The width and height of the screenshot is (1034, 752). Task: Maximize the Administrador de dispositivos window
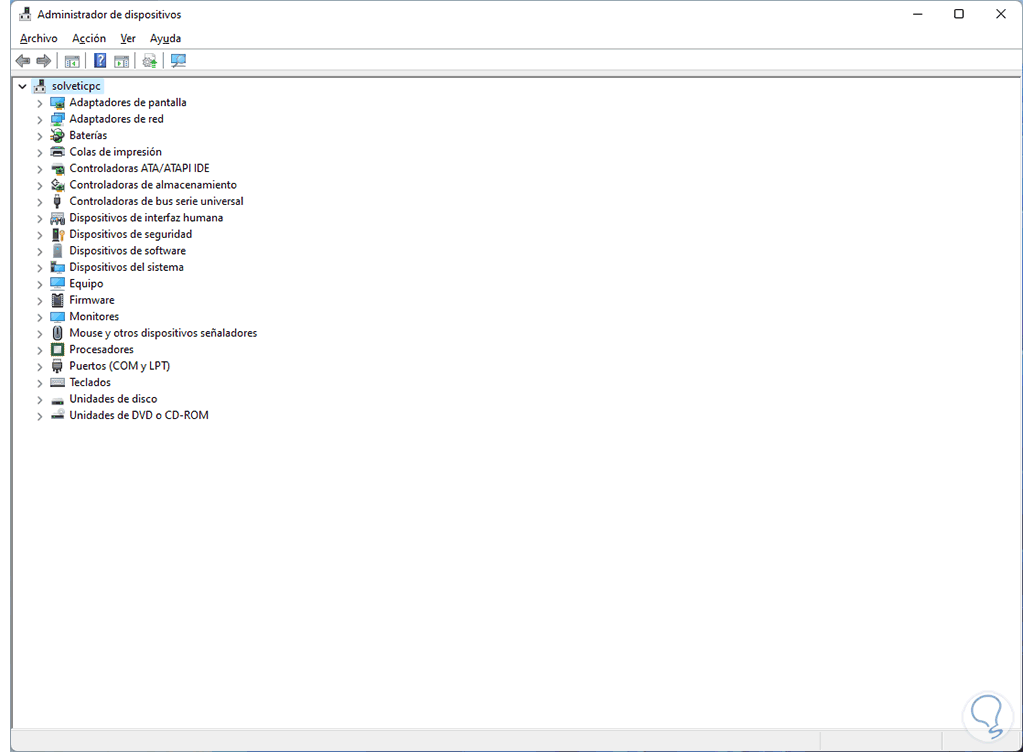pos(959,14)
